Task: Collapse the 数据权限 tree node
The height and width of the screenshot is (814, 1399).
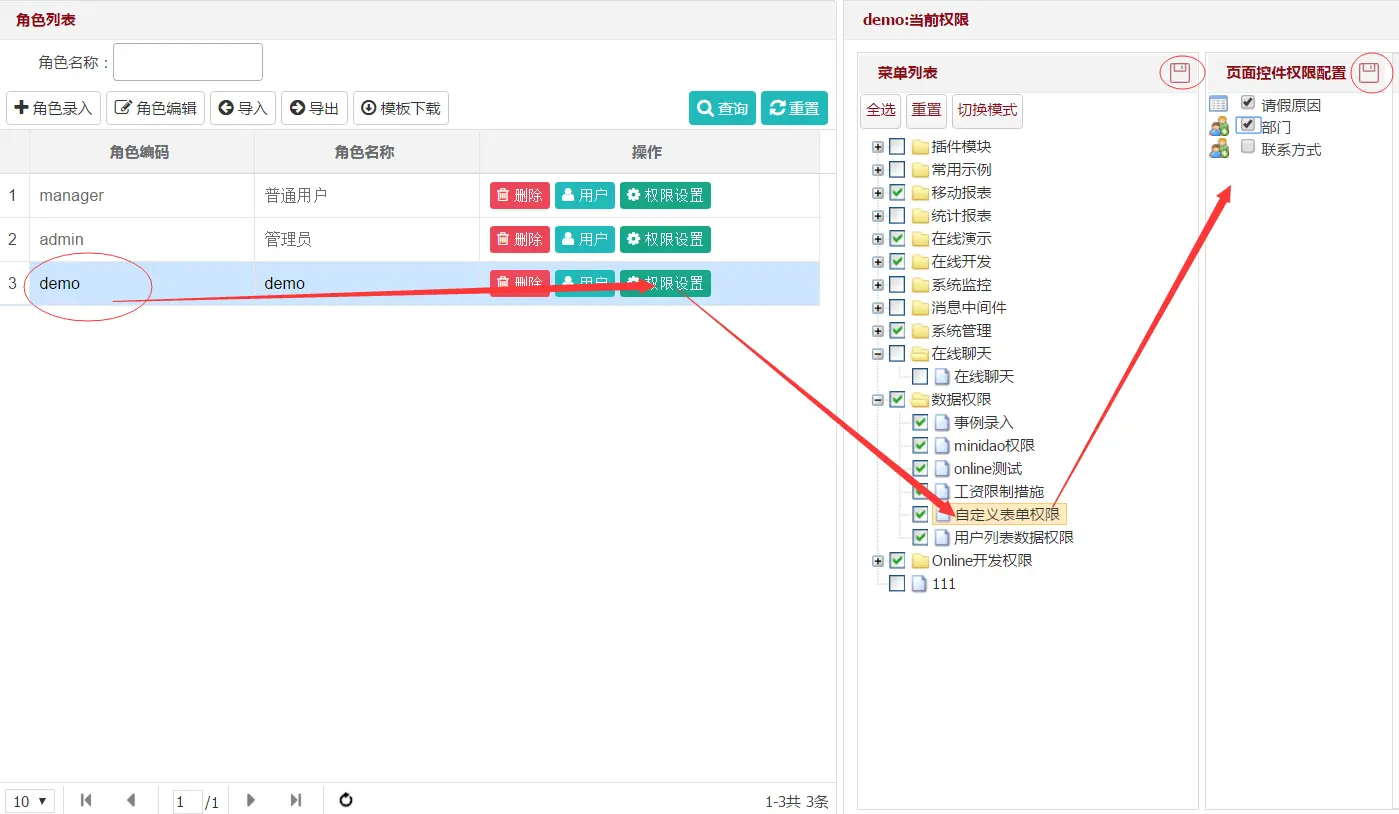Action: tap(878, 399)
